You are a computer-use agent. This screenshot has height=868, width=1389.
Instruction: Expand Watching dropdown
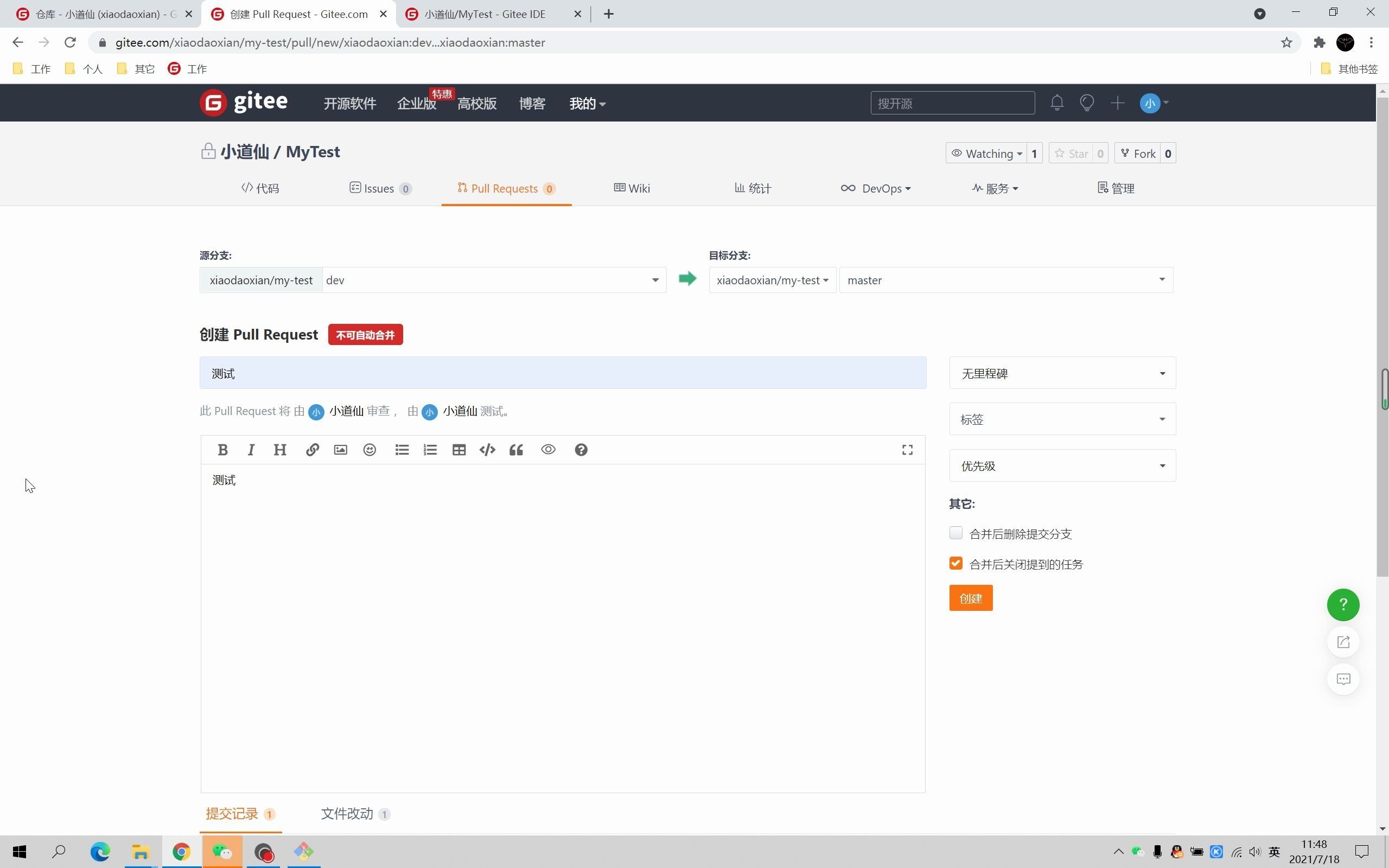coord(986,154)
